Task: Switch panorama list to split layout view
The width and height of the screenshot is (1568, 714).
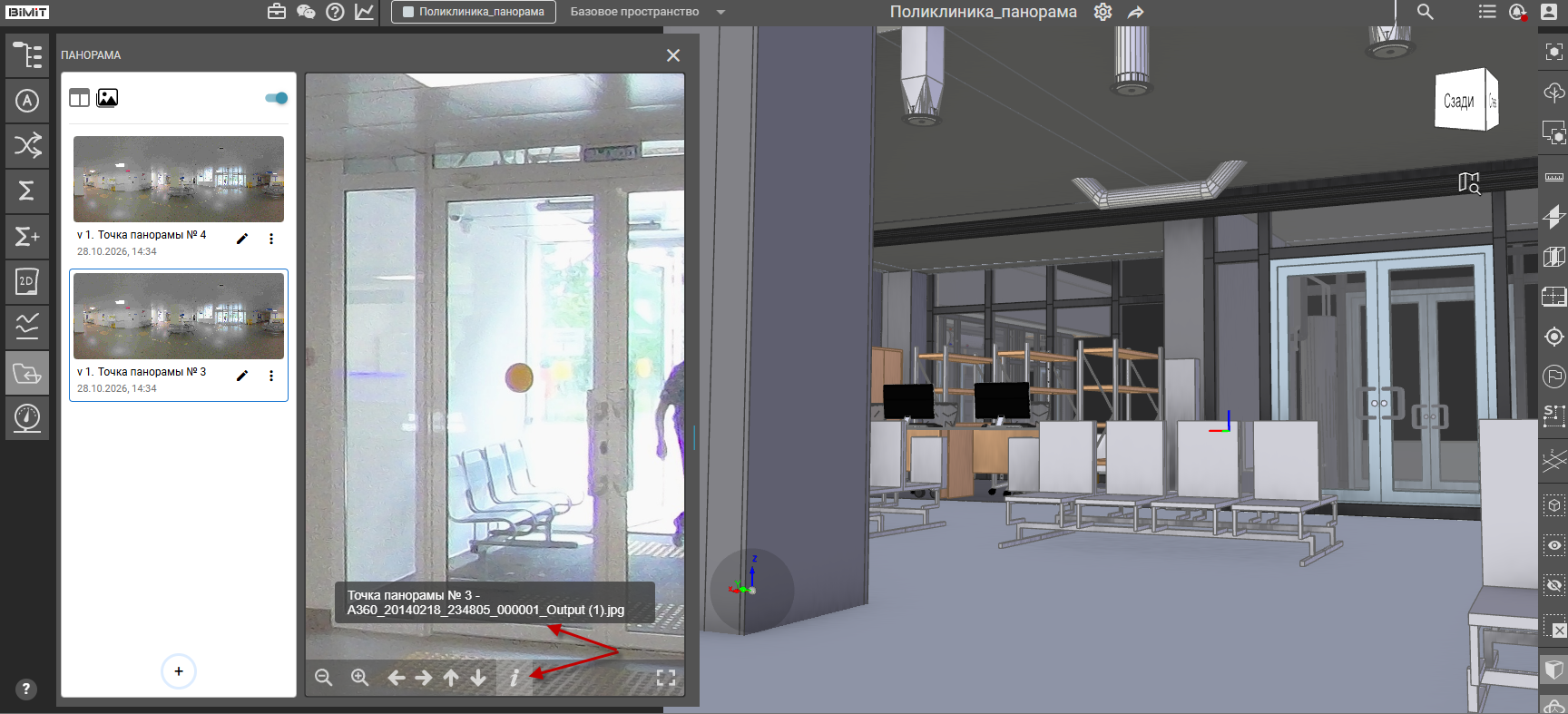Action: tap(80, 98)
